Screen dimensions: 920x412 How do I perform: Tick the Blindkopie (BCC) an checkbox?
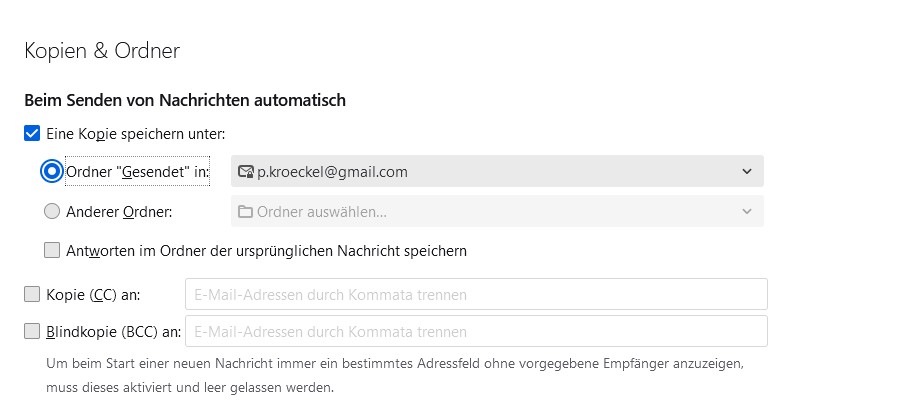click(32, 331)
